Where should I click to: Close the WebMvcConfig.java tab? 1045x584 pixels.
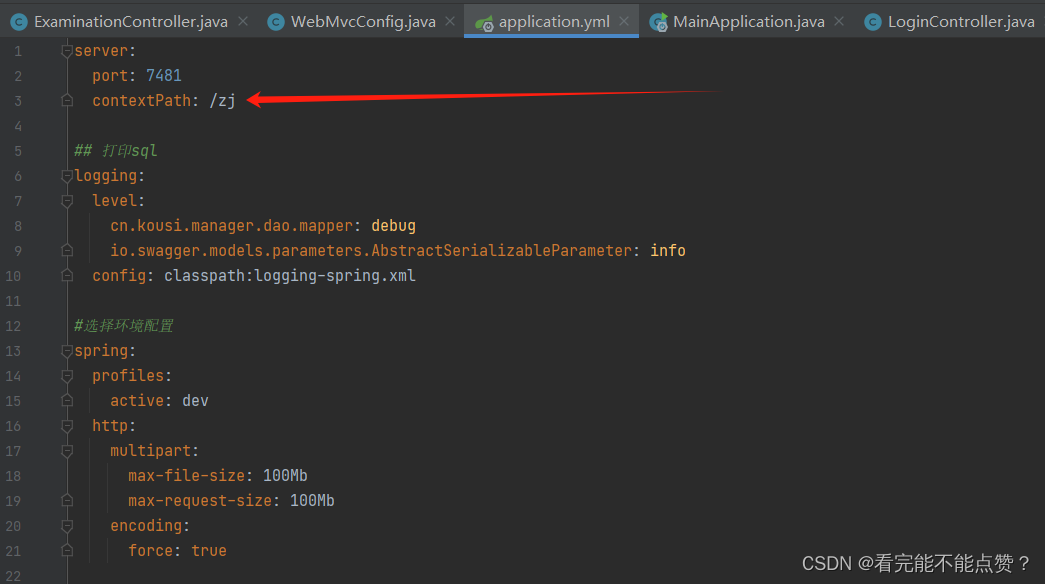[451, 21]
